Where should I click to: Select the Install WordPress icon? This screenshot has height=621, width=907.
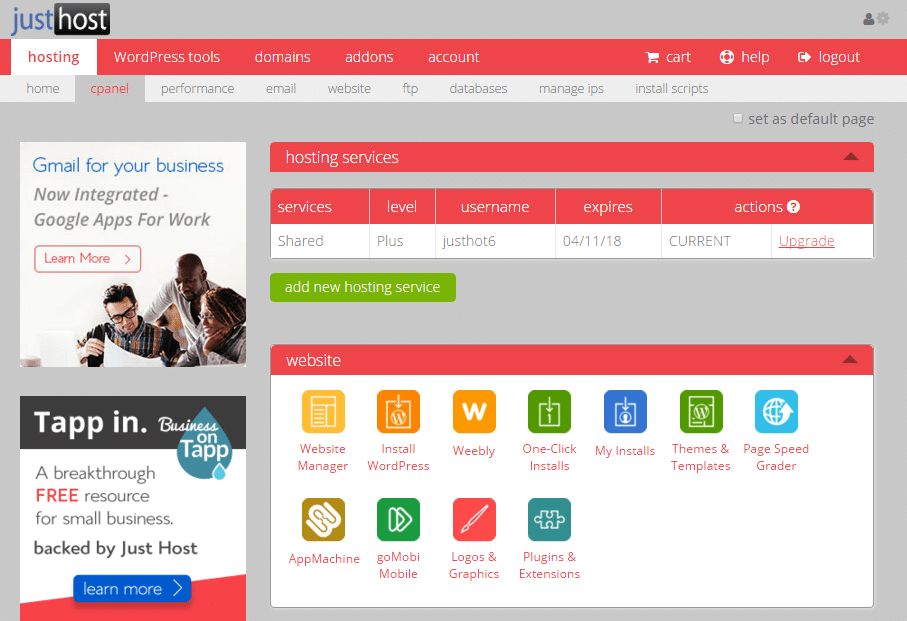tap(398, 411)
